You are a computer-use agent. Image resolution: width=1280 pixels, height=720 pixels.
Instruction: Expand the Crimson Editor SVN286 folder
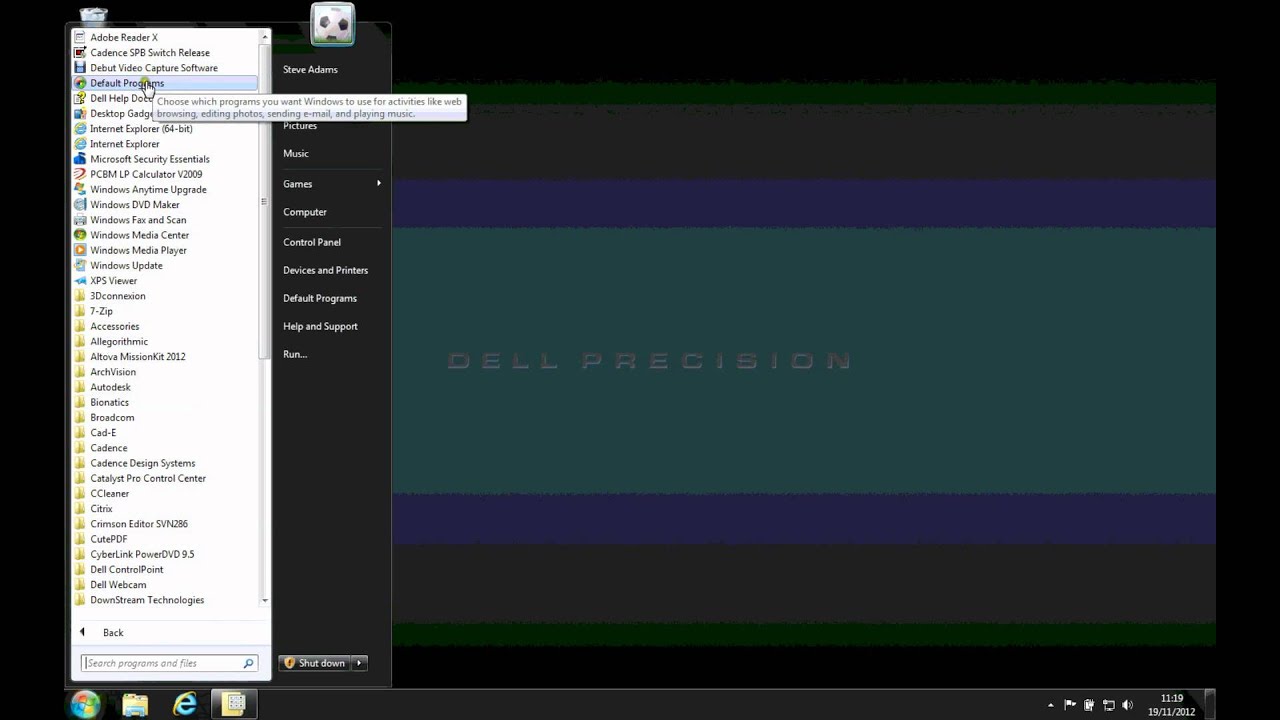pyautogui.click(x=138, y=524)
